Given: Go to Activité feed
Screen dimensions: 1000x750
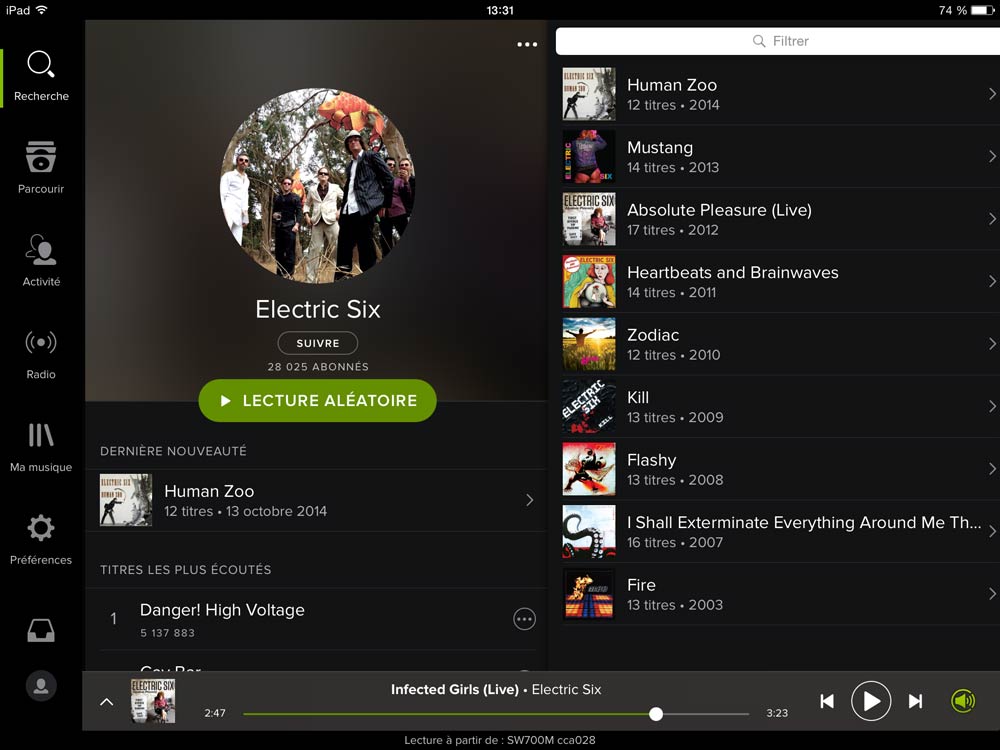Looking at the screenshot, I should pos(41,249).
